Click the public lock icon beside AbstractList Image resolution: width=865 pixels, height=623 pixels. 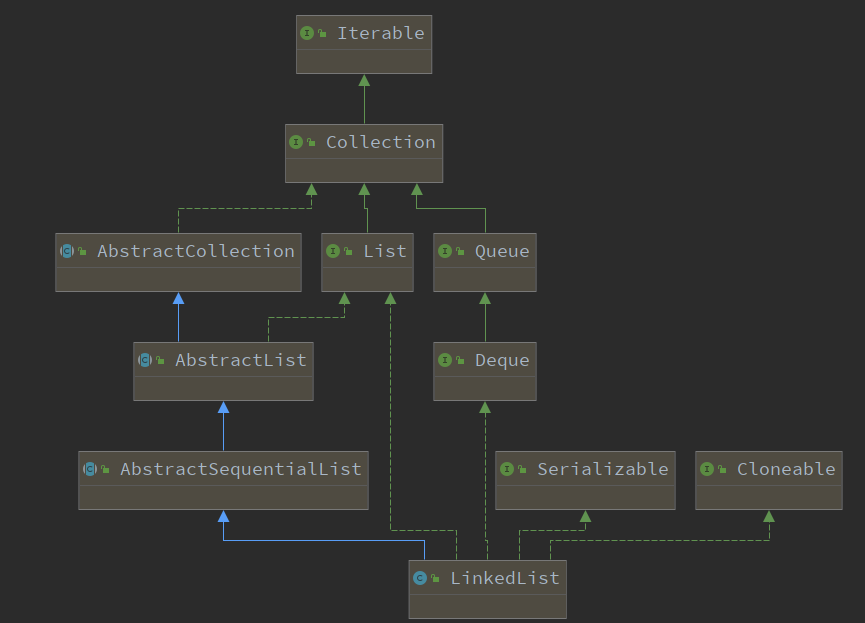(160, 361)
